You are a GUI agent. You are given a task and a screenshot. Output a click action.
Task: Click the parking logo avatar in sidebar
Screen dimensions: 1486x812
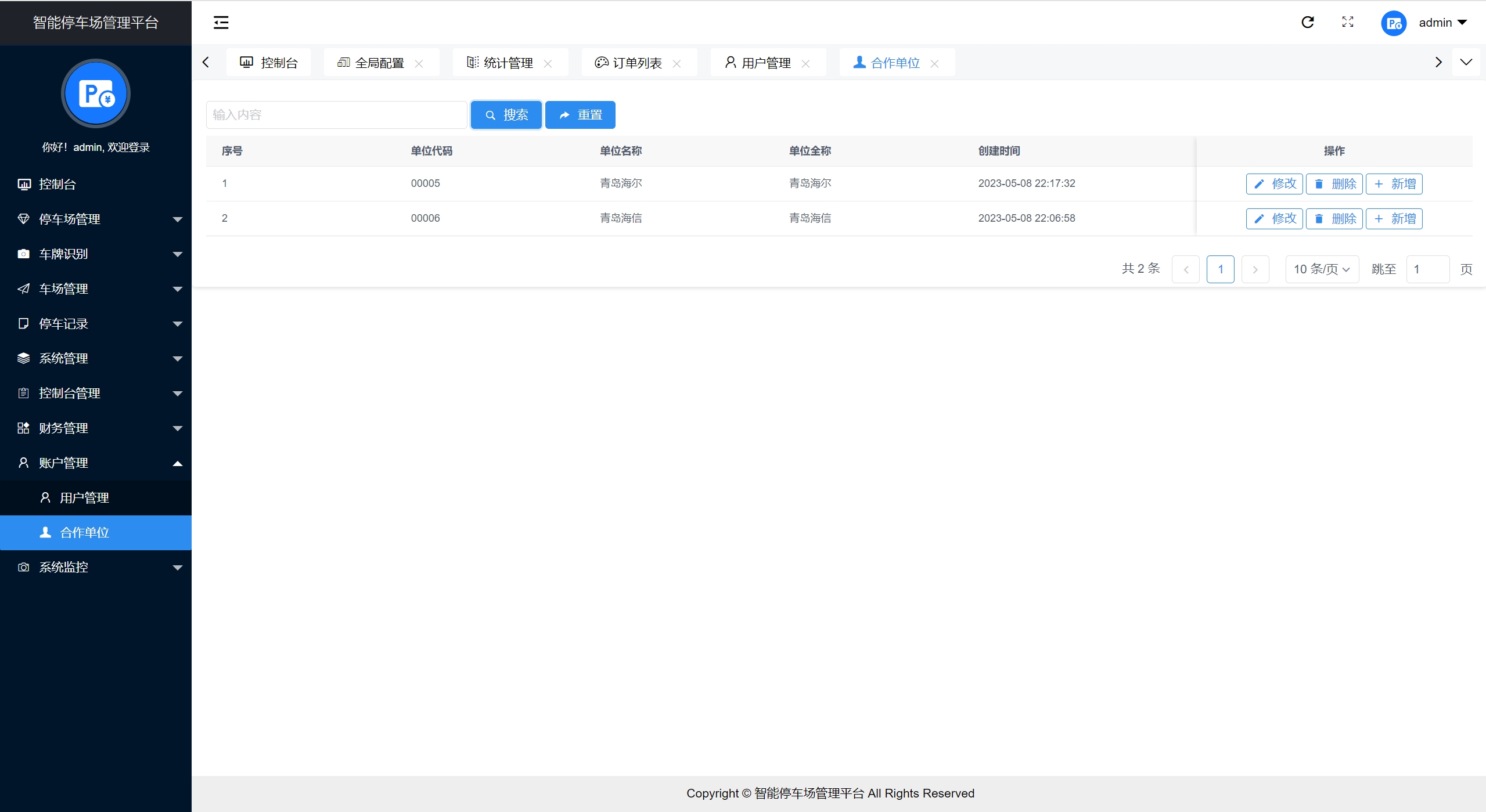click(96, 93)
